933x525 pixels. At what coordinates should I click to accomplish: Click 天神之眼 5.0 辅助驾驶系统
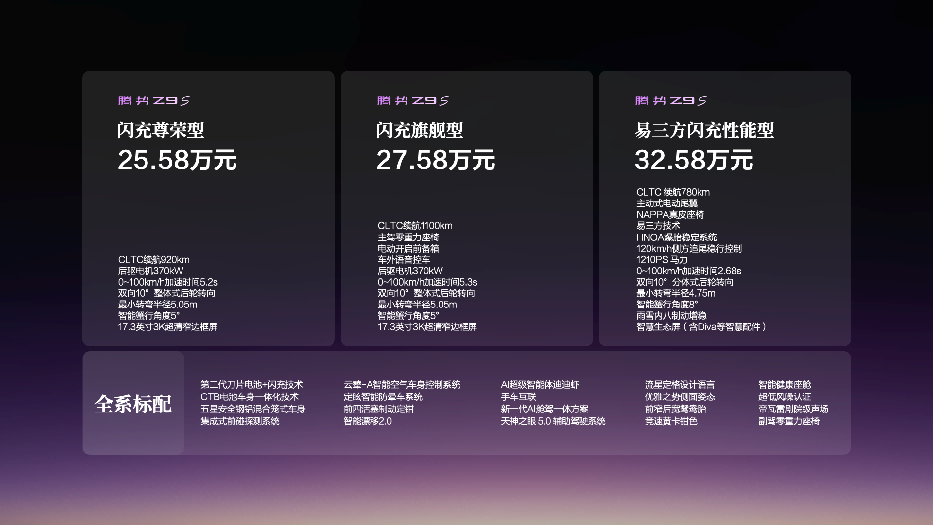pyautogui.click(x=553, y=421)
